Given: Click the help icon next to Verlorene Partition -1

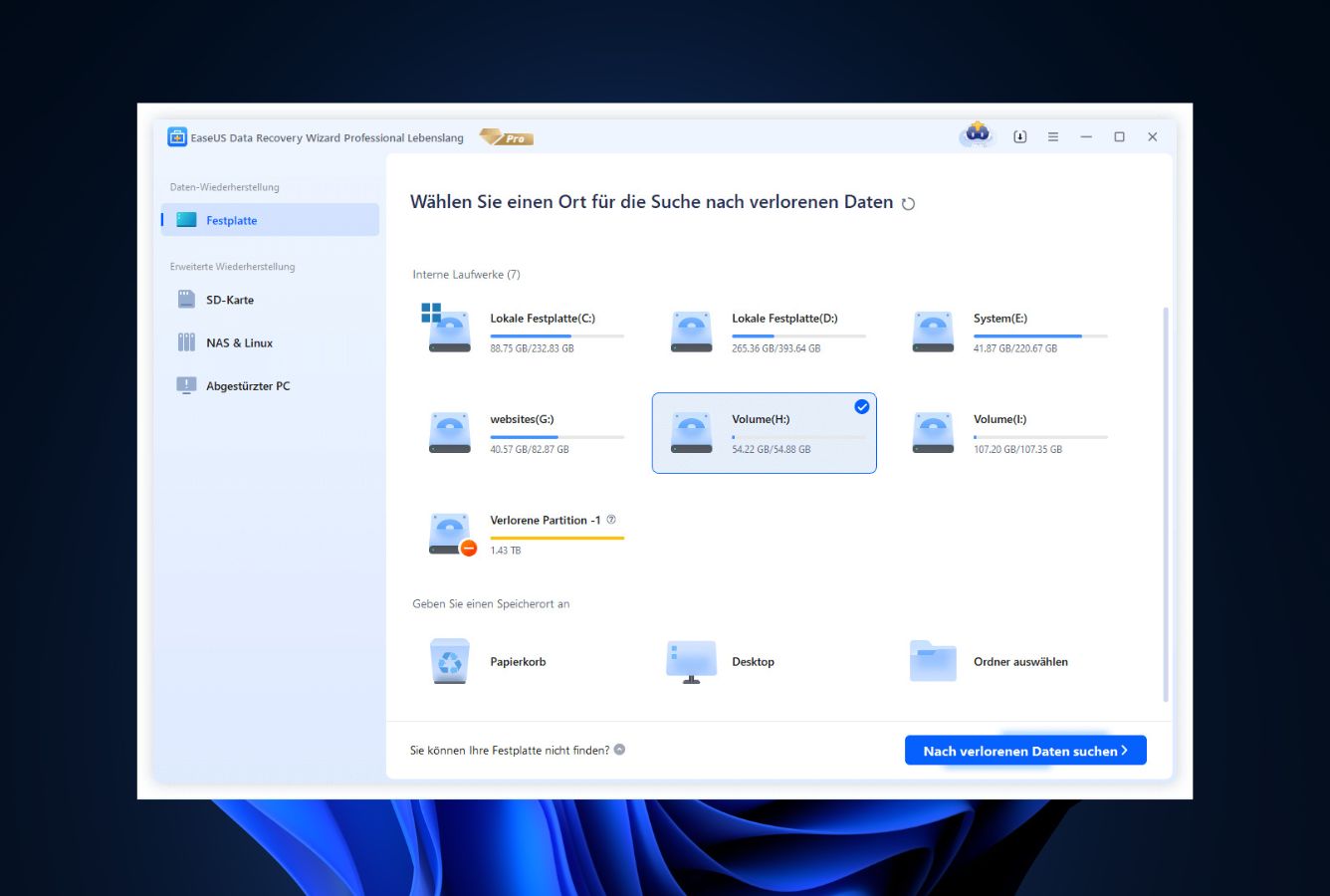Looking at the screenshot, I should pos(611,520).
